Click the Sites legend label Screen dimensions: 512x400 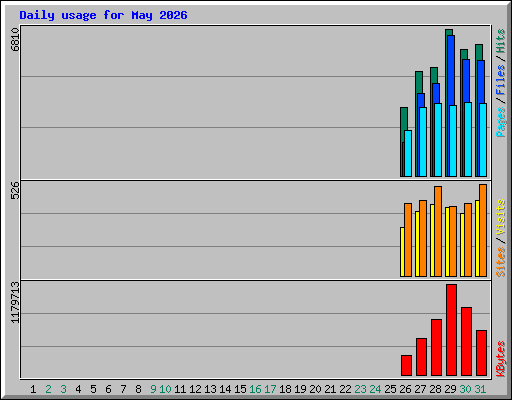[x=501, y=262]
